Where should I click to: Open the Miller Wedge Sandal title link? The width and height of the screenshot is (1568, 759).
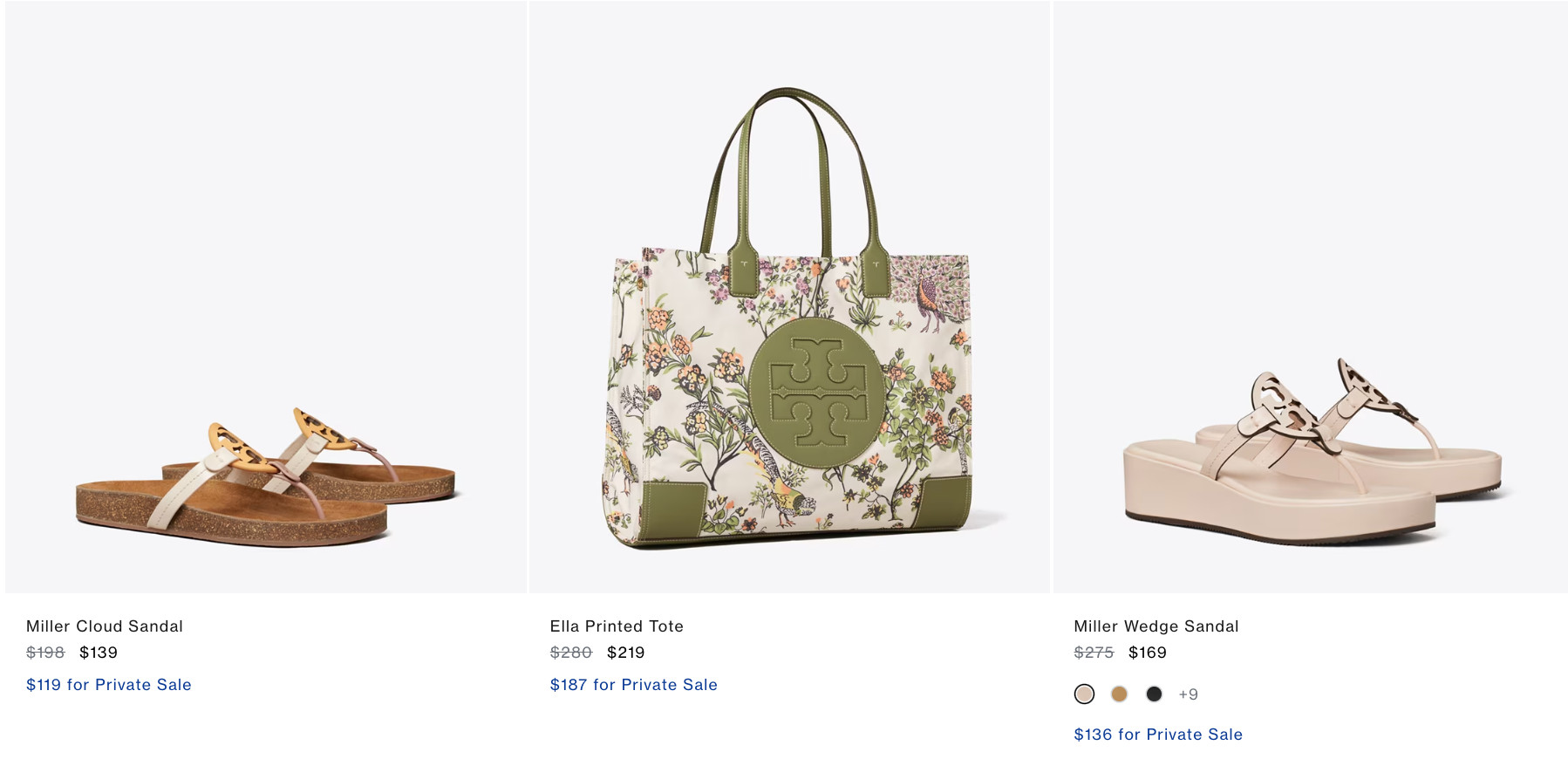pyautogui.click(x=1156, y=626)
